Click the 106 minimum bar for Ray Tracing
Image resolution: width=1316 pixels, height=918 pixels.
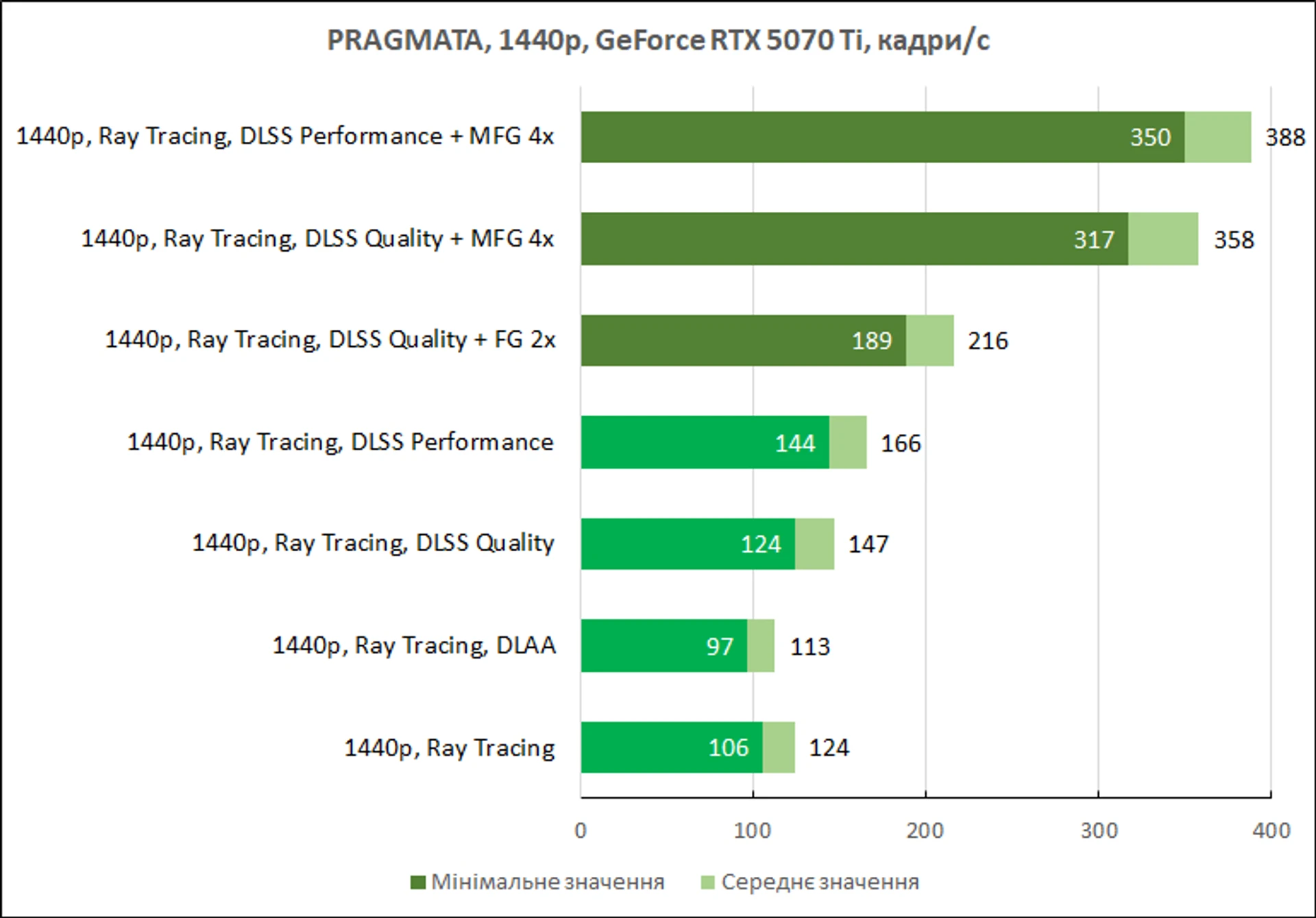coord(672,747)
